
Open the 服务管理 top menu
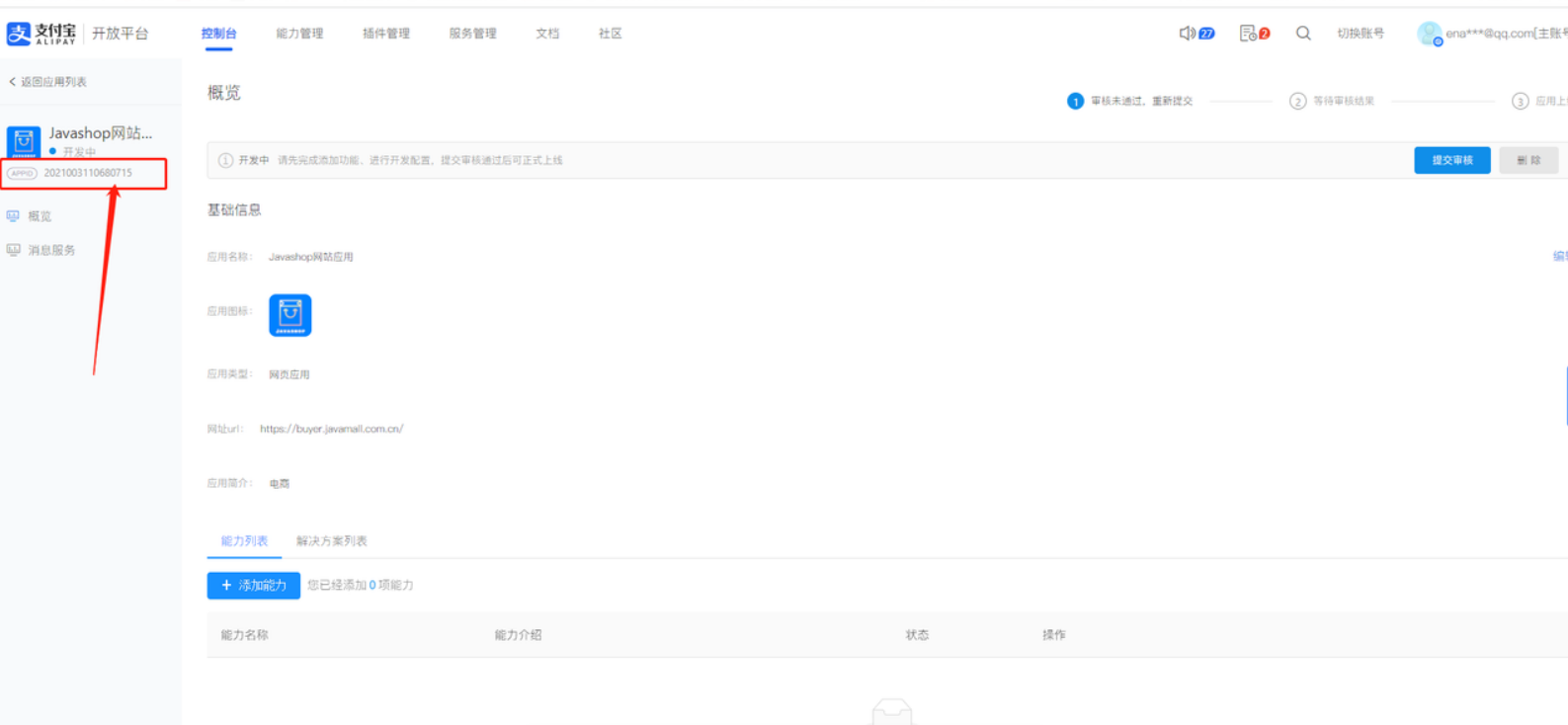pos(472,34)
